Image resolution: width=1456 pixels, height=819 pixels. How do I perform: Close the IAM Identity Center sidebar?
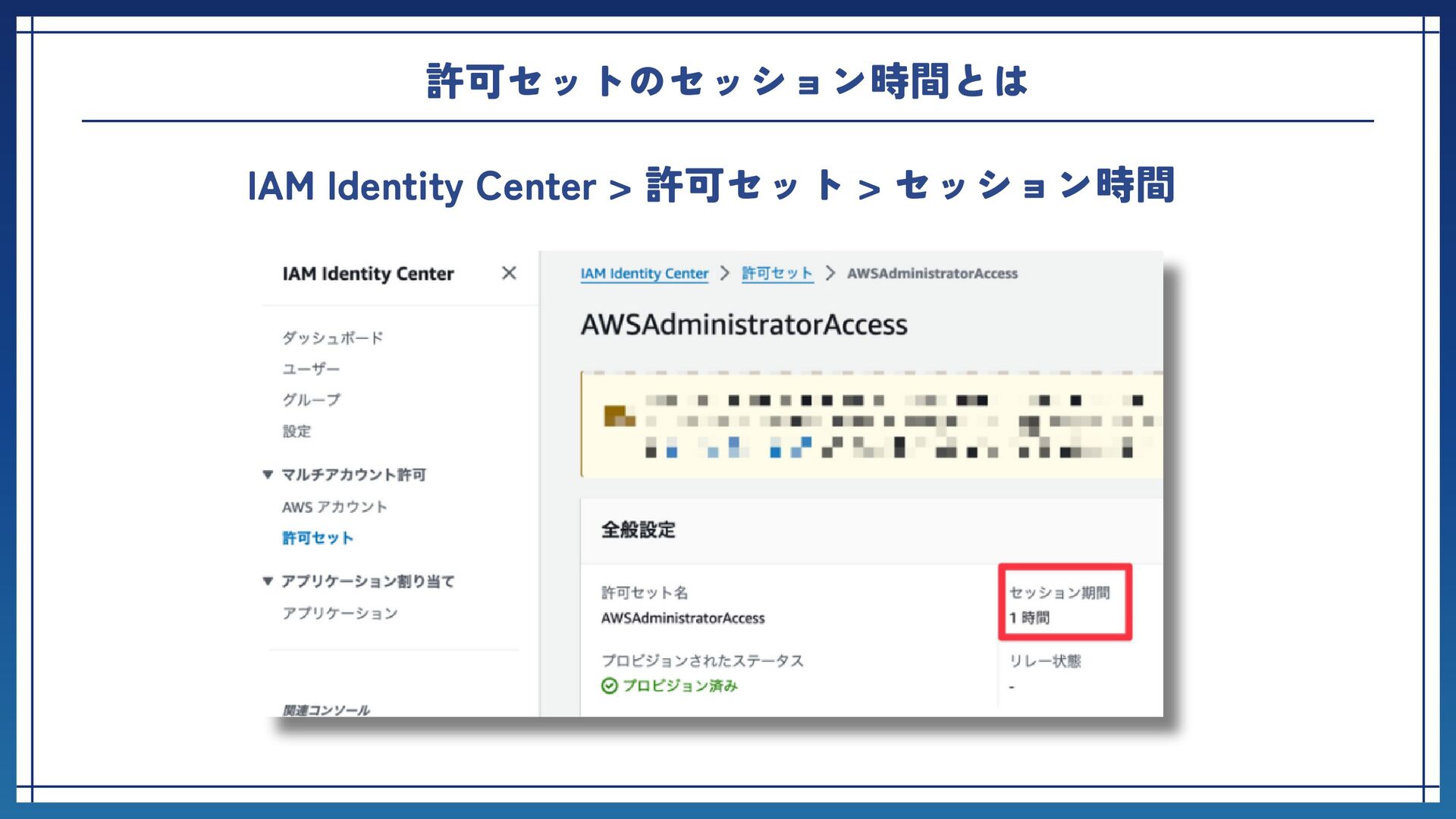509,273
